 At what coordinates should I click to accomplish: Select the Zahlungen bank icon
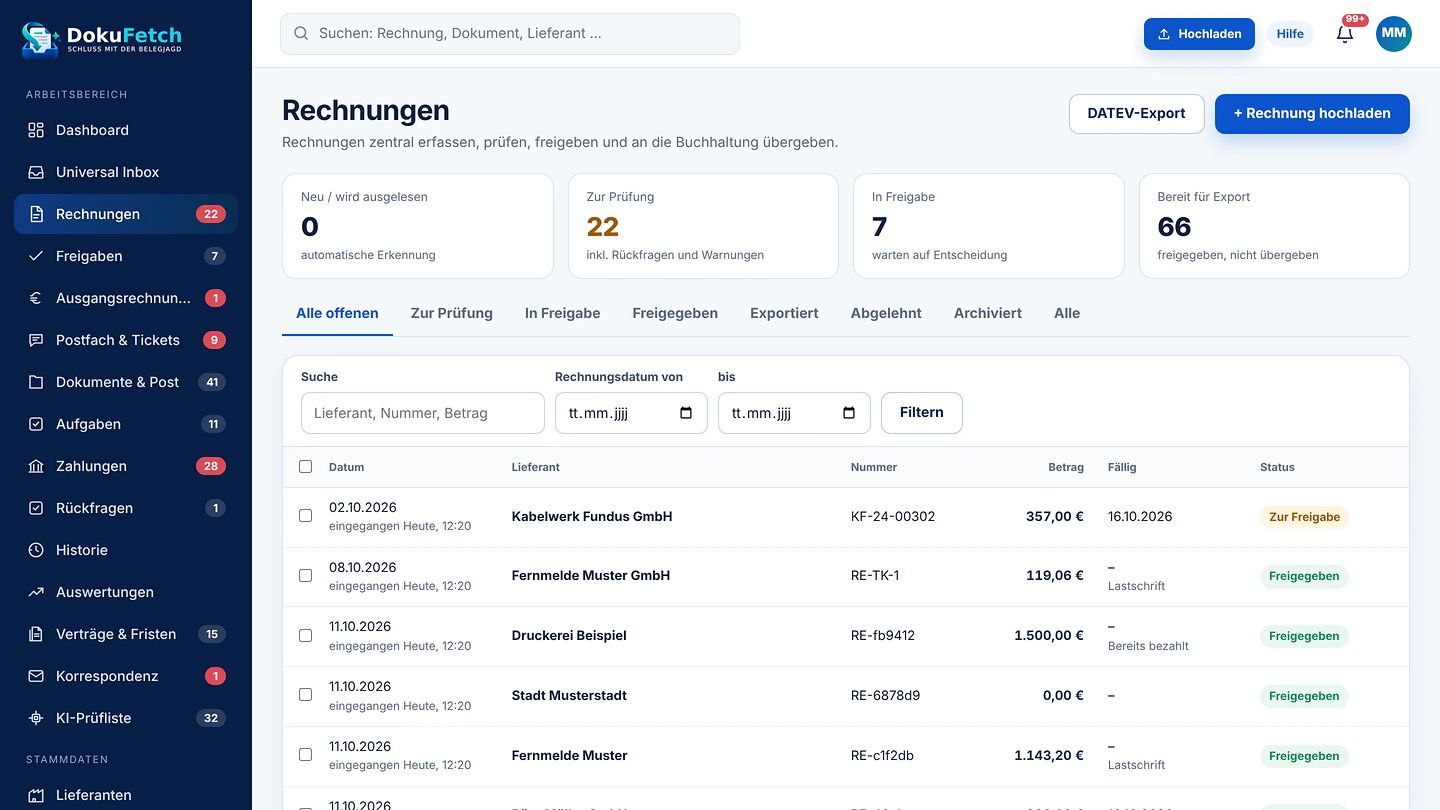pos(36,466)
